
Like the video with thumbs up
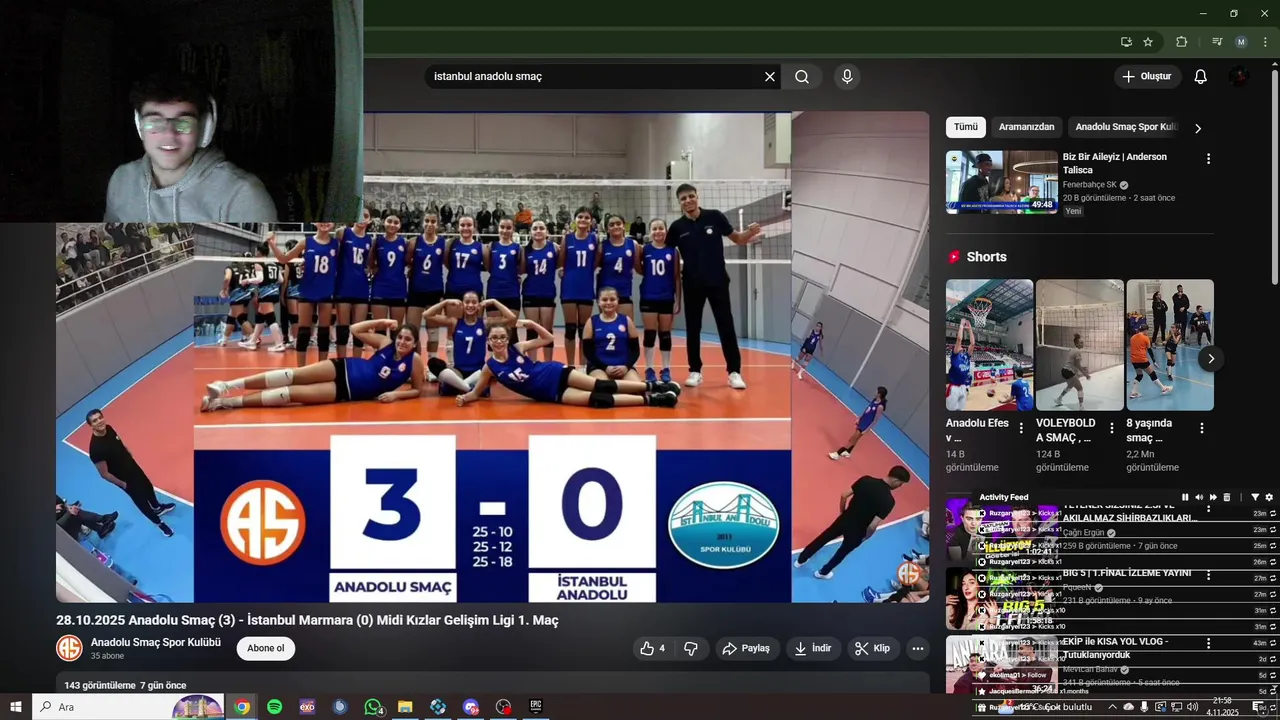click(653, 648)
